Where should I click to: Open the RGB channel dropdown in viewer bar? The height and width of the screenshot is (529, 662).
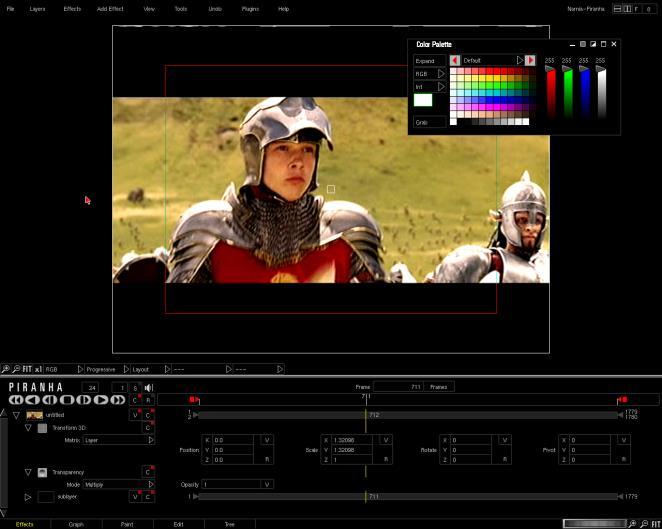pyautogui.click(x=64, y=369)
